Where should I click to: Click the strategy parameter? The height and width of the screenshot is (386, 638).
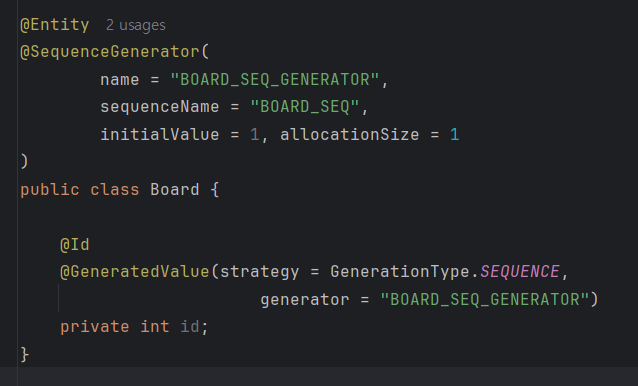[260, 272]
